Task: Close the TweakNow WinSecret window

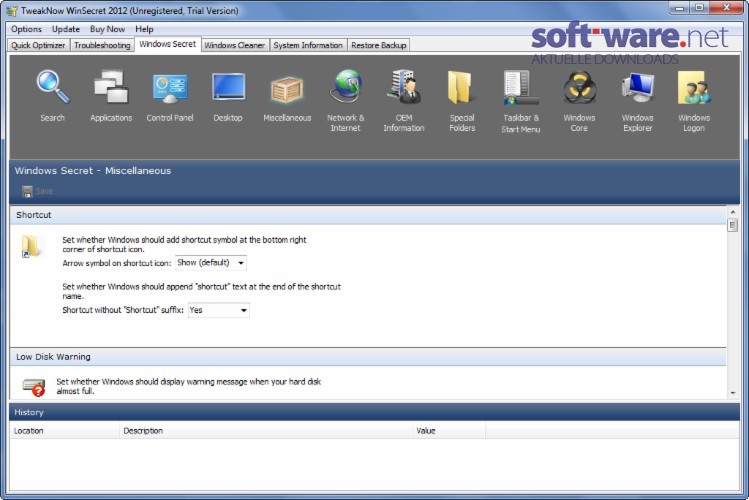Action: coord(727,8)
